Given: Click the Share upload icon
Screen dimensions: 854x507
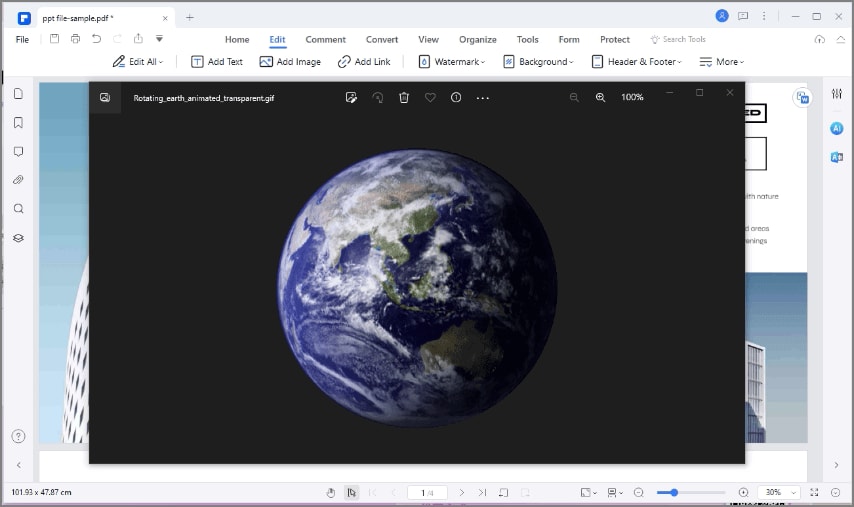Looking at the screenshot, I should pyautogui.click(x=138, y=38).
